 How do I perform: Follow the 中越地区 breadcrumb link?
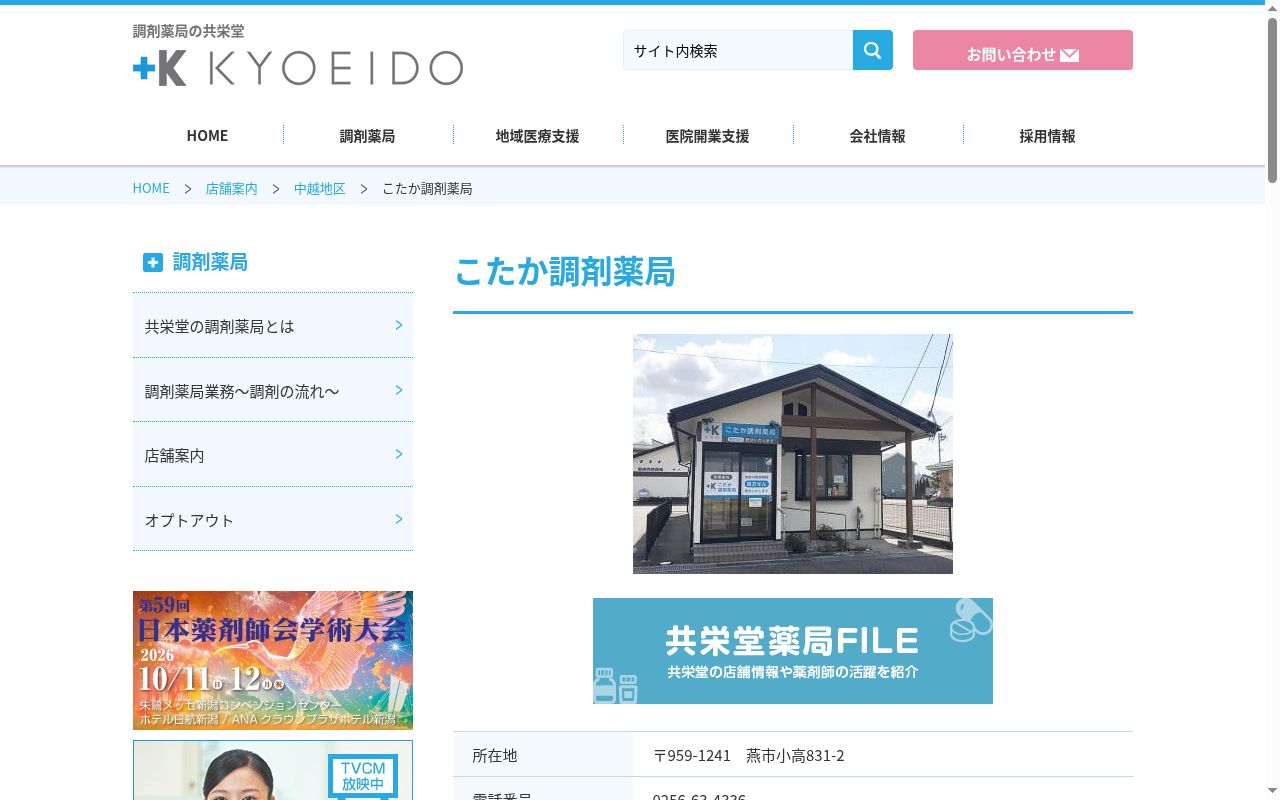click(x=319, y=188)
